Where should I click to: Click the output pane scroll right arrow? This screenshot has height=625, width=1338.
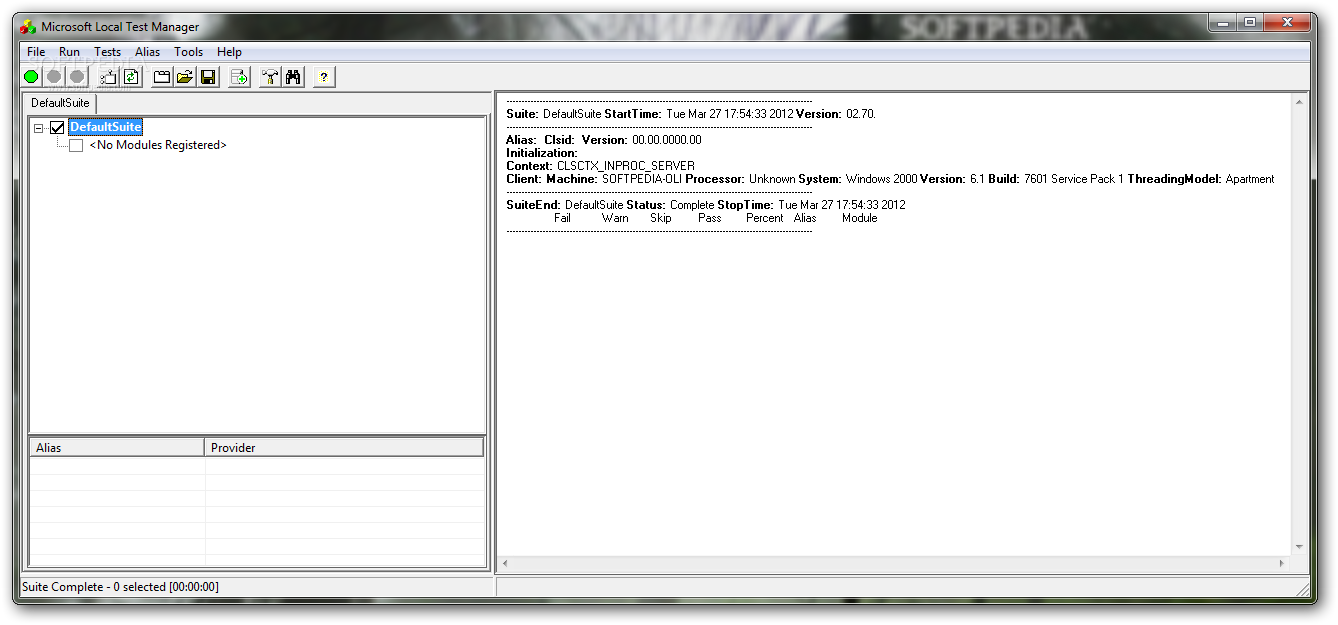(x=1282, y=564)
